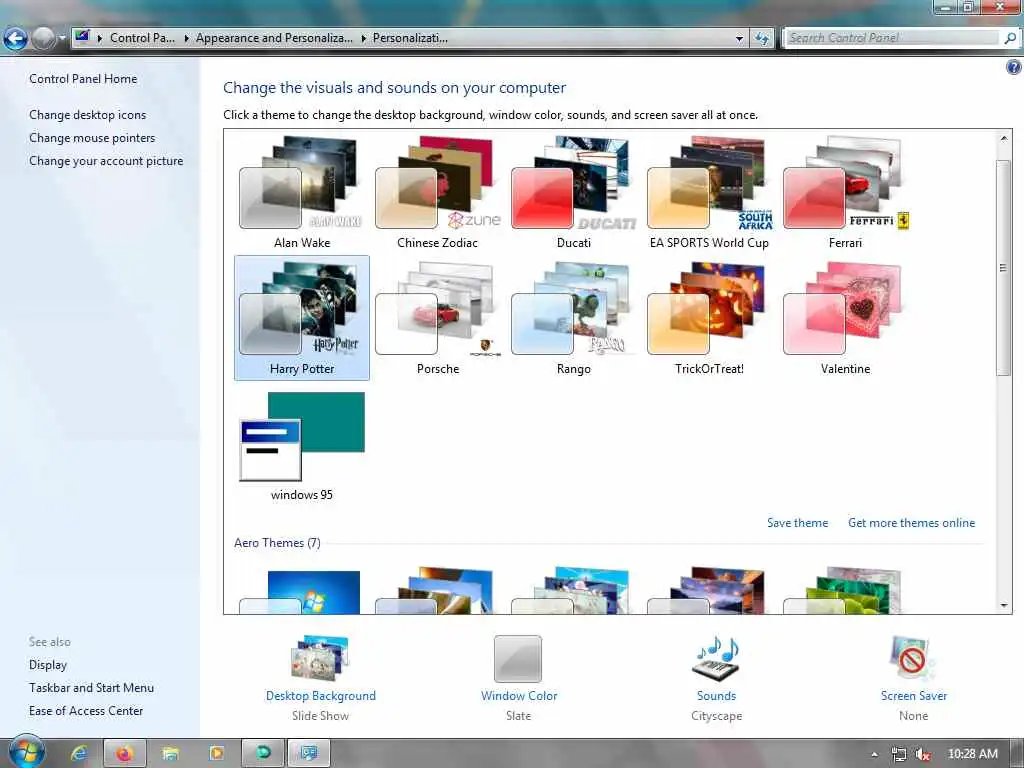This screenshot has width=1024, height=768.
Task: Open Change mouse pointers
Action: (x=92, y=138)
